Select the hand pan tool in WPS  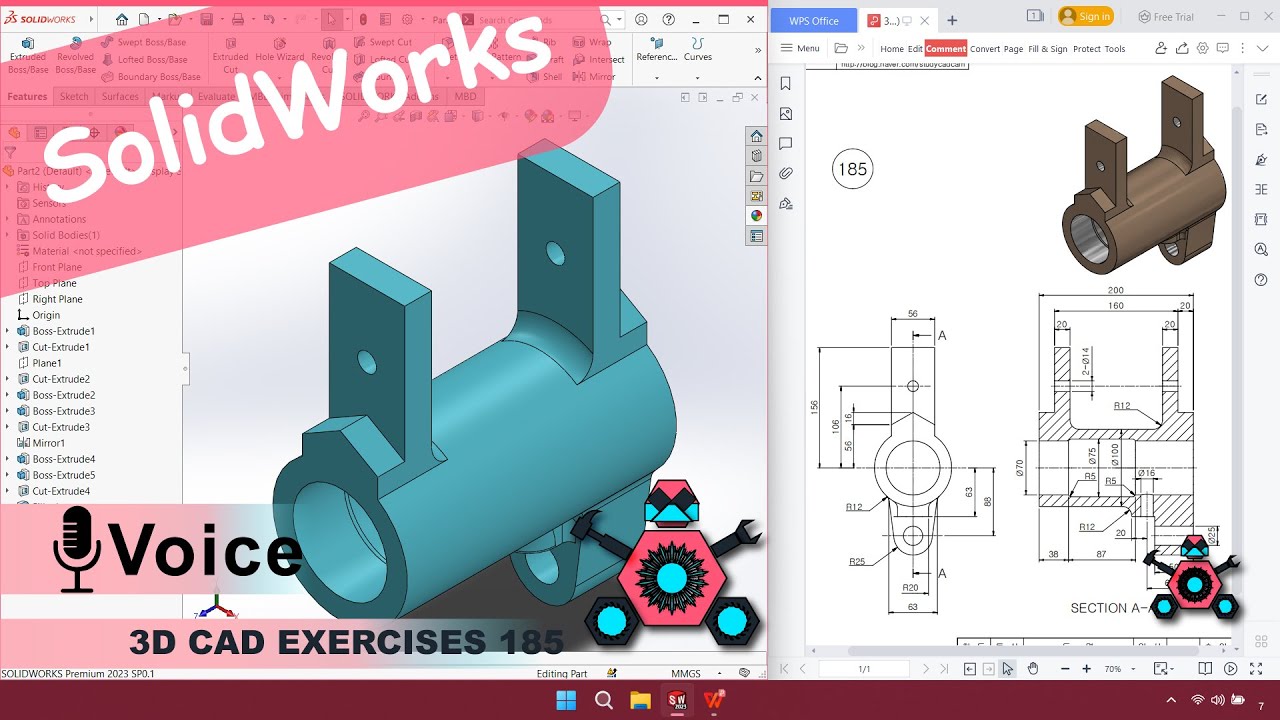click(1033, 668)
